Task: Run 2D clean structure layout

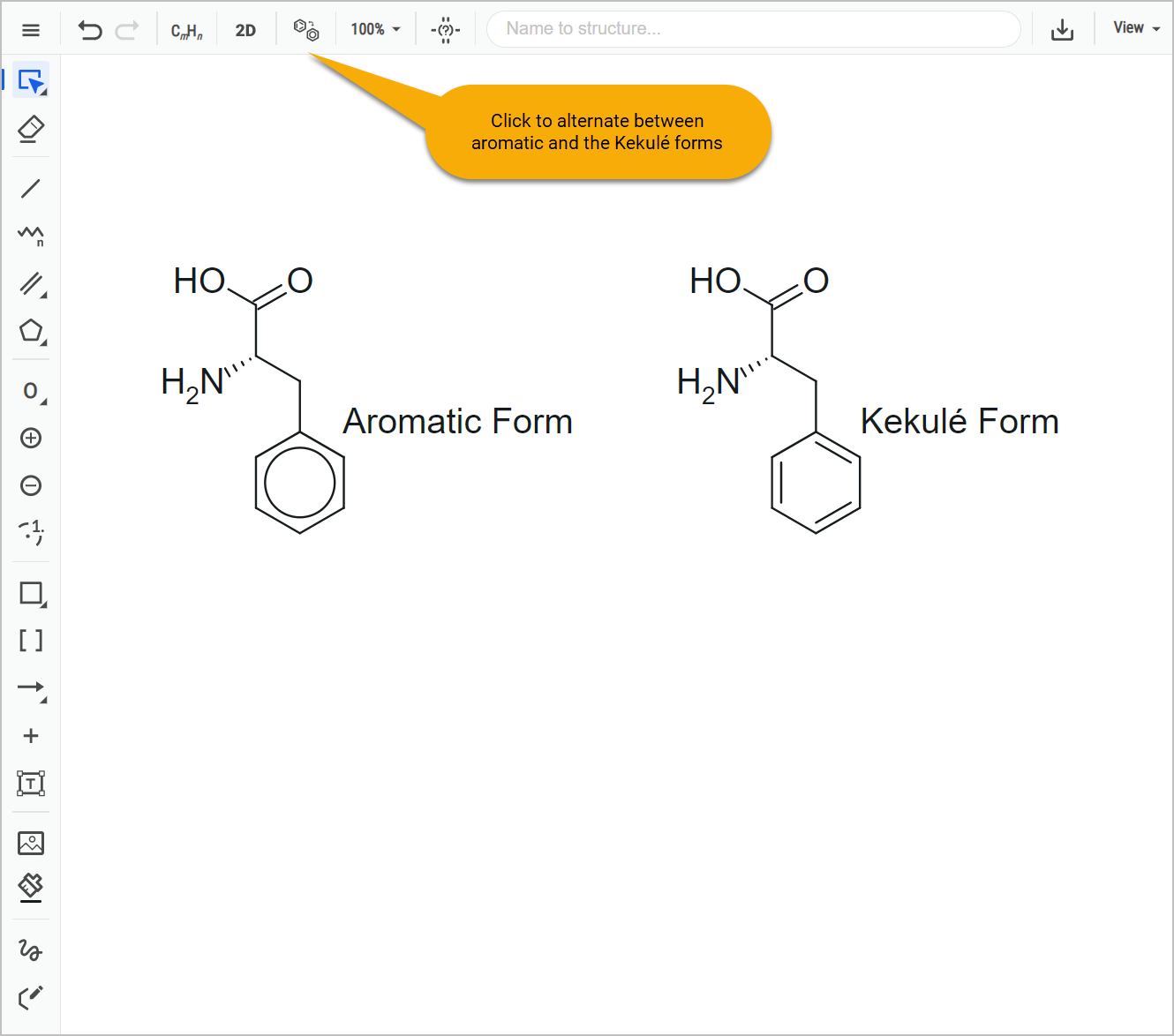Action: click(x=245, y=30)
